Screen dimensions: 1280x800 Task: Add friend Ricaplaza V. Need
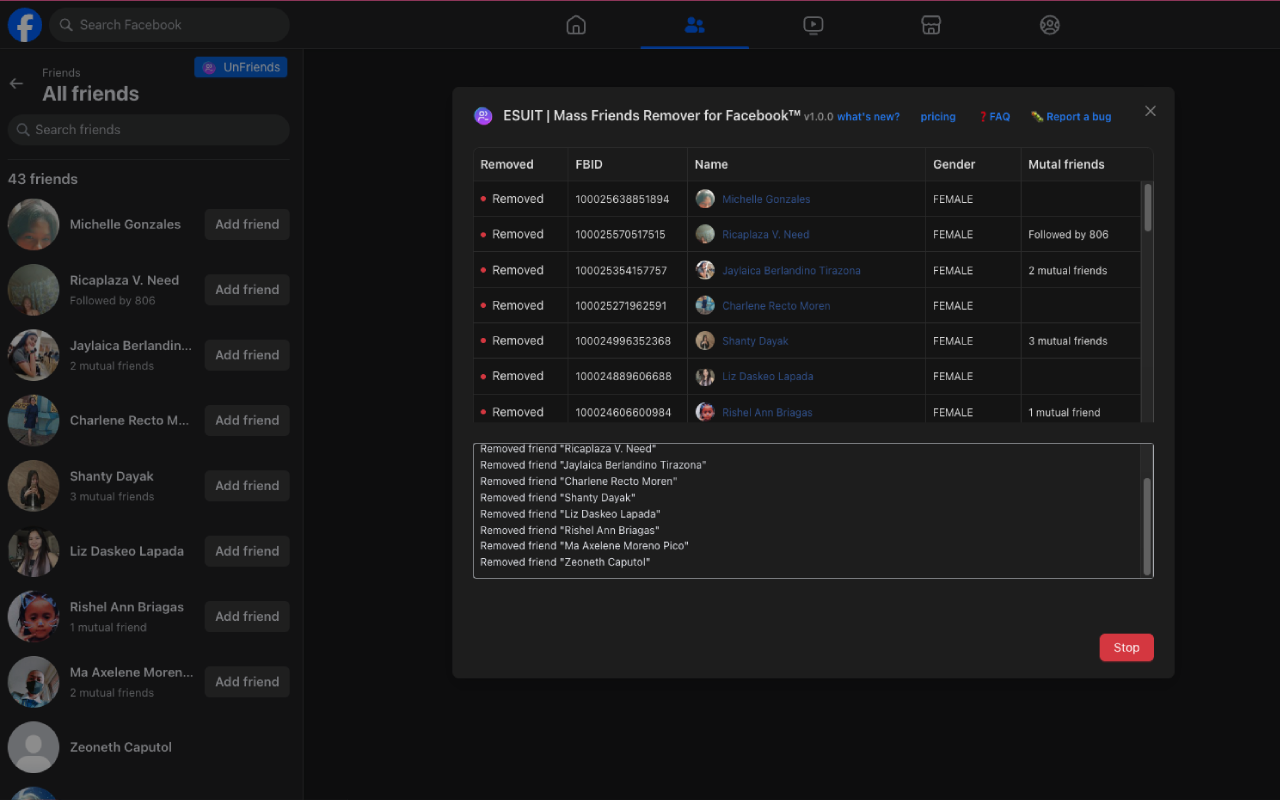(247, 289)
